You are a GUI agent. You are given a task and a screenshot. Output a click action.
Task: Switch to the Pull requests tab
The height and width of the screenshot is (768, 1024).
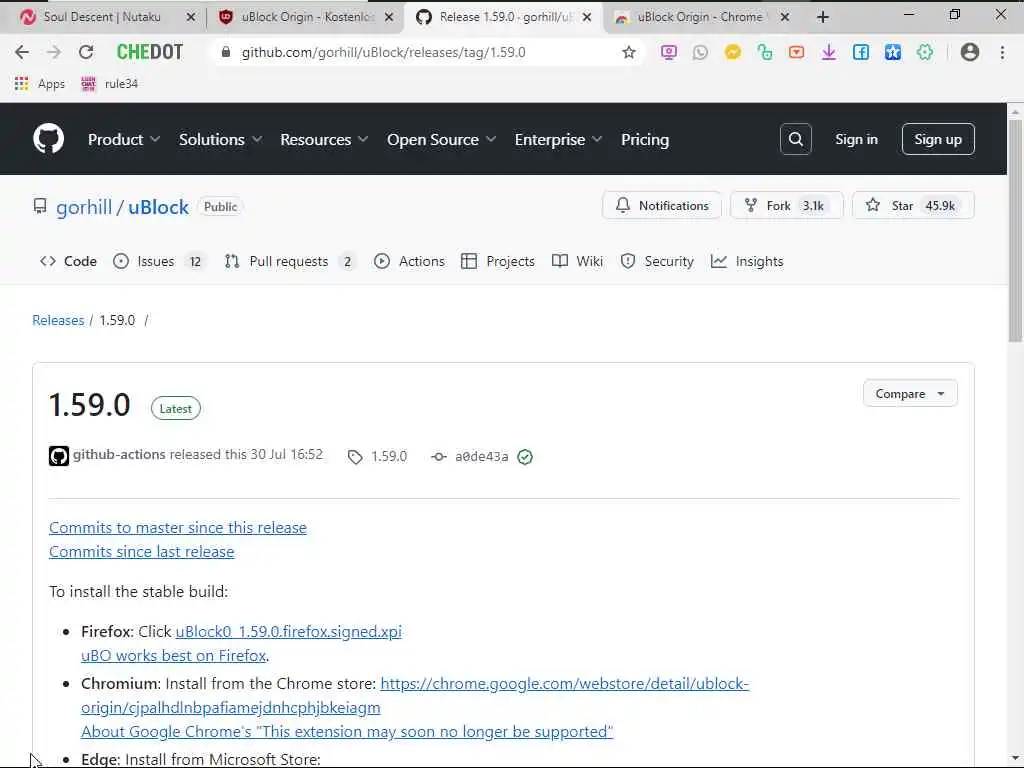[290, 261]
